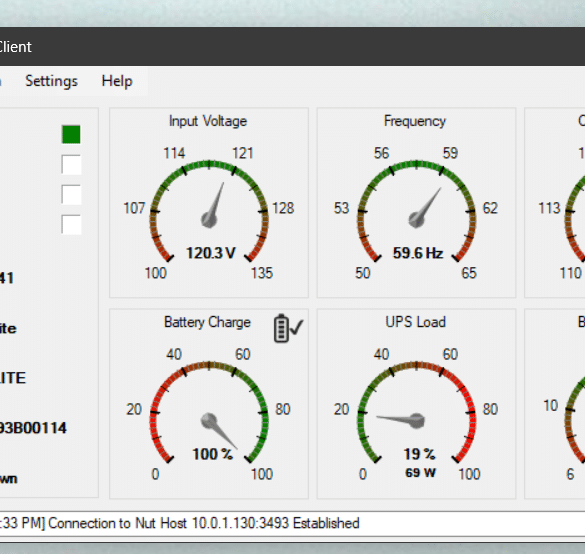
Task: Click the 135 max label on voltage gauge
Action: [x=262, y=273]
